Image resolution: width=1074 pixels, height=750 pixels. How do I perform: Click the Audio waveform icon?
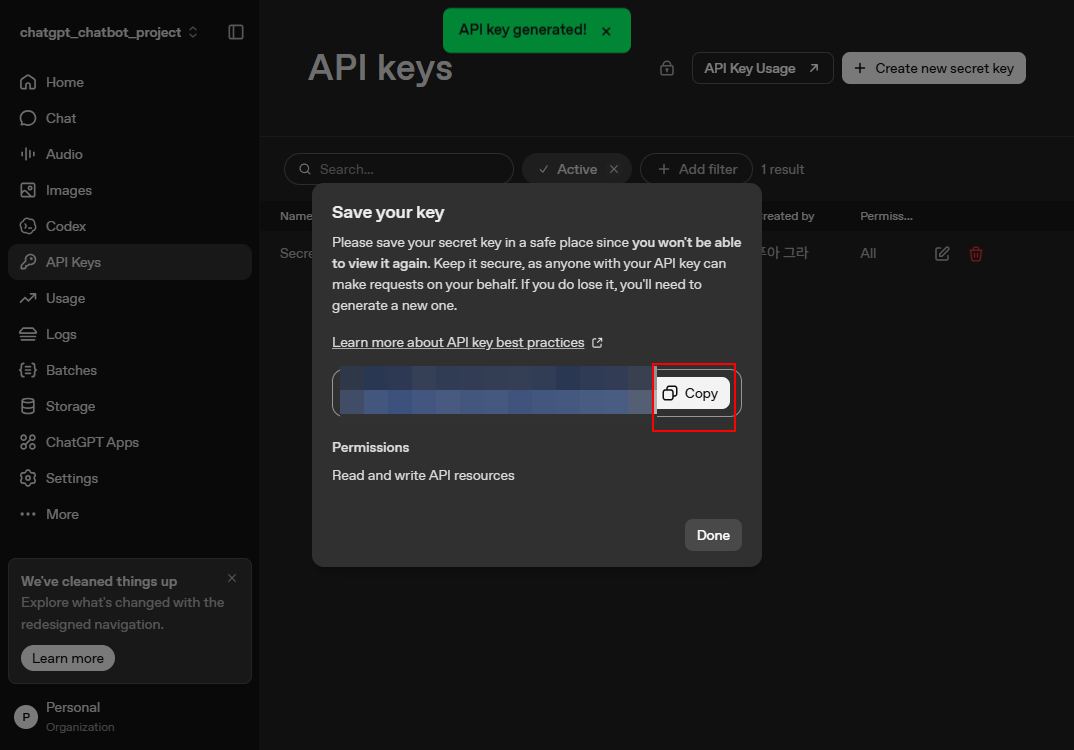tap(28, 154)
